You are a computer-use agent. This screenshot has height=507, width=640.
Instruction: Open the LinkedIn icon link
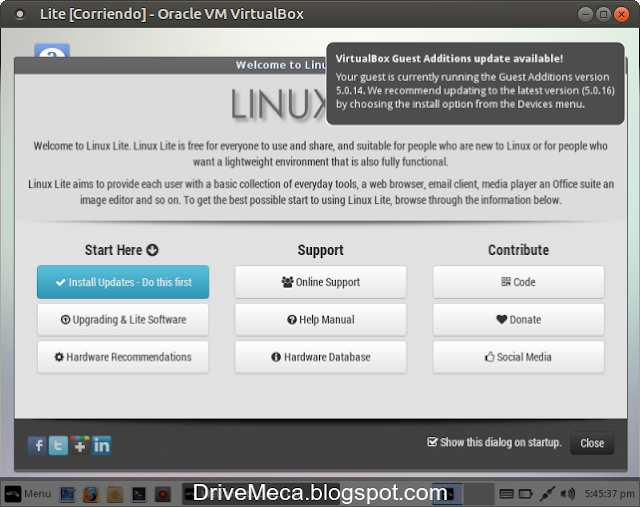101,445
